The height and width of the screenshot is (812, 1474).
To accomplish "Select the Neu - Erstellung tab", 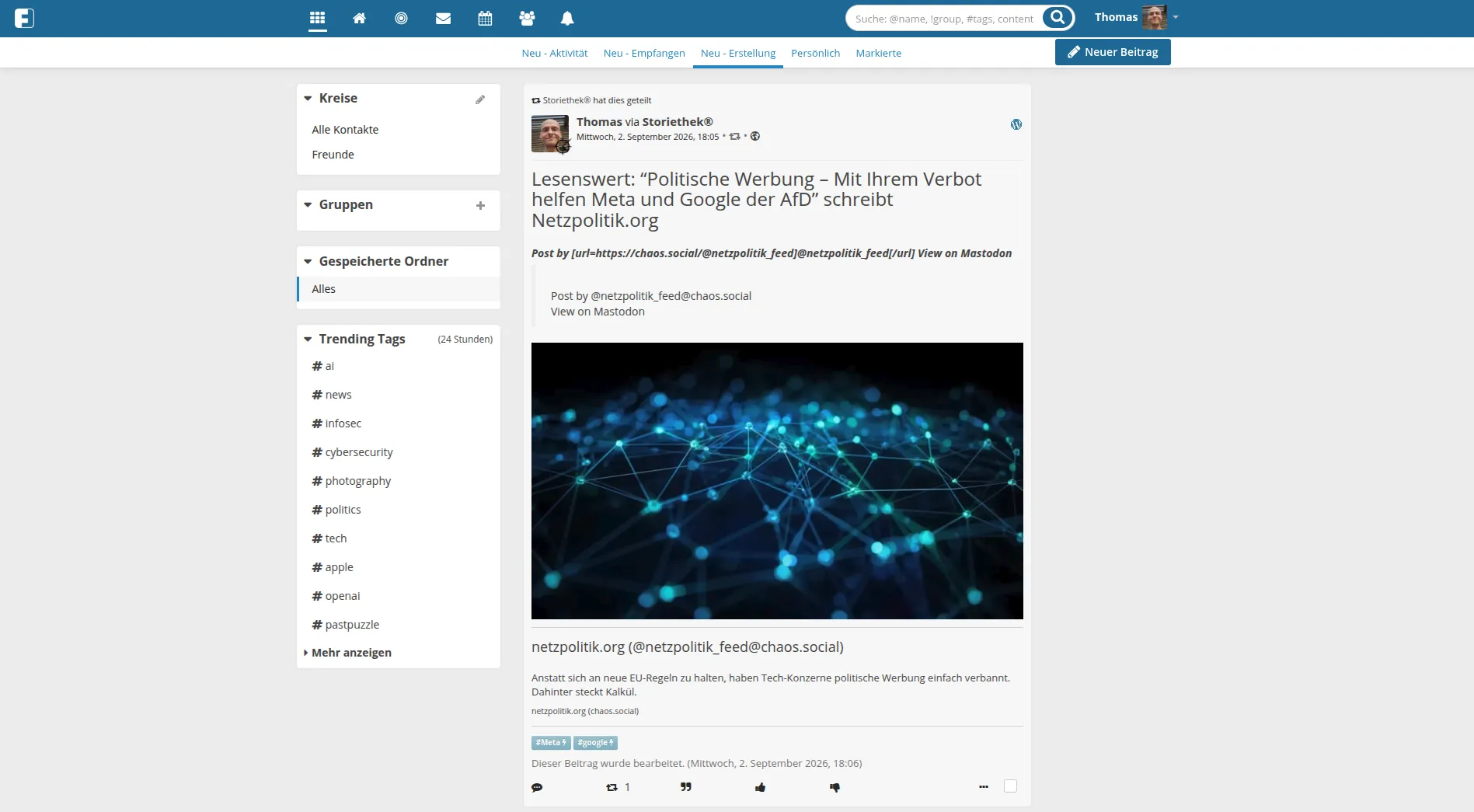I will click(x=738, y=53).
